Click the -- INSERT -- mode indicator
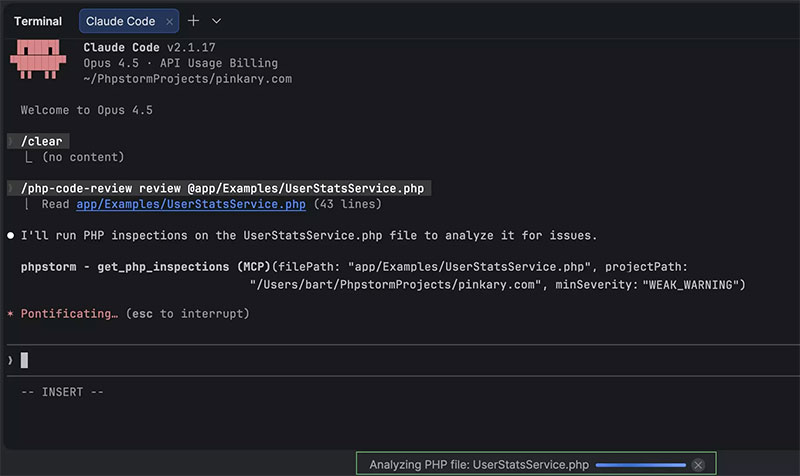Image resolution: width=800 pixels, height=476 pixels. point(62,391)
